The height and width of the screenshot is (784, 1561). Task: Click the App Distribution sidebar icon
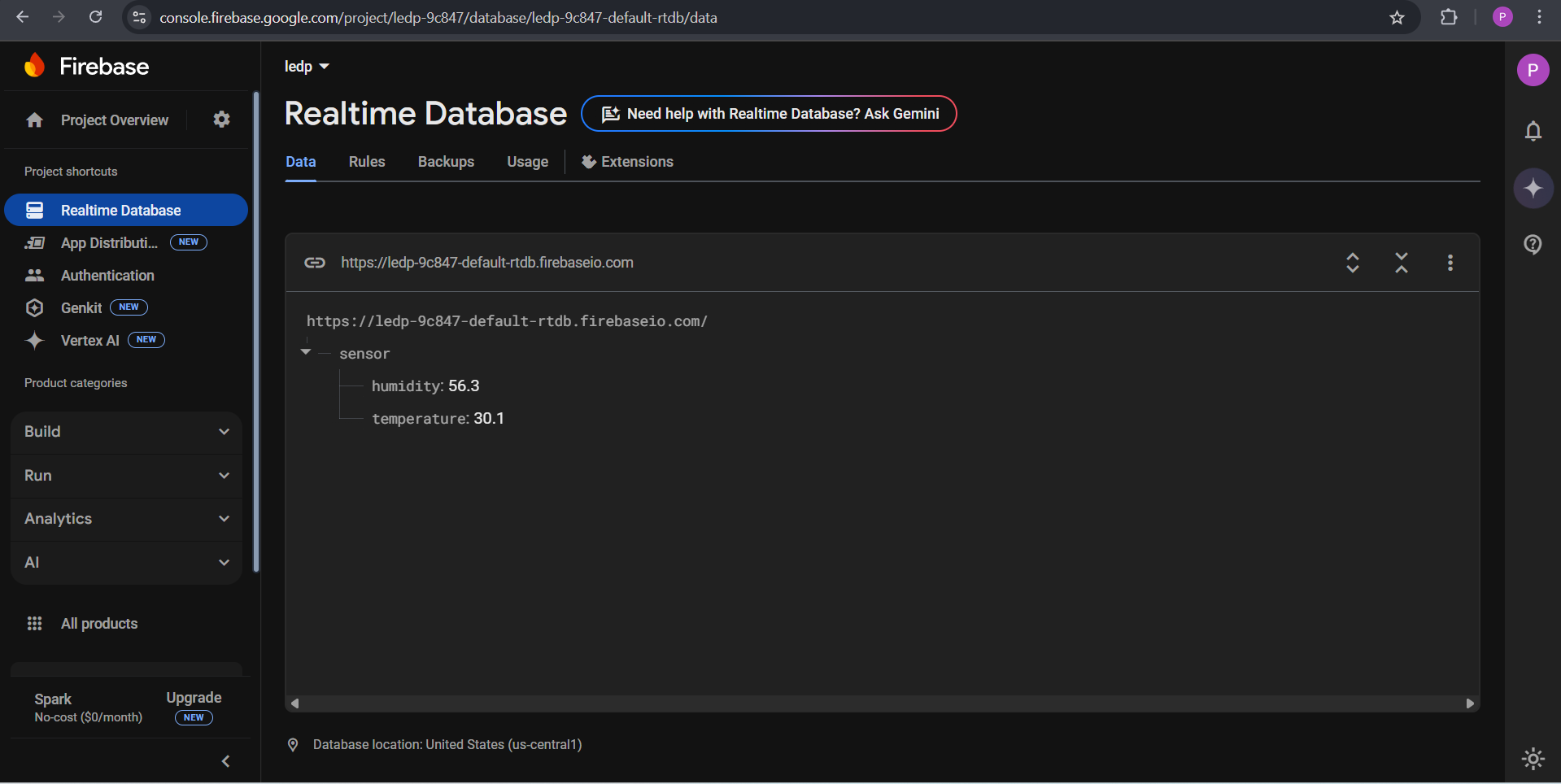(x=34, y=243)
